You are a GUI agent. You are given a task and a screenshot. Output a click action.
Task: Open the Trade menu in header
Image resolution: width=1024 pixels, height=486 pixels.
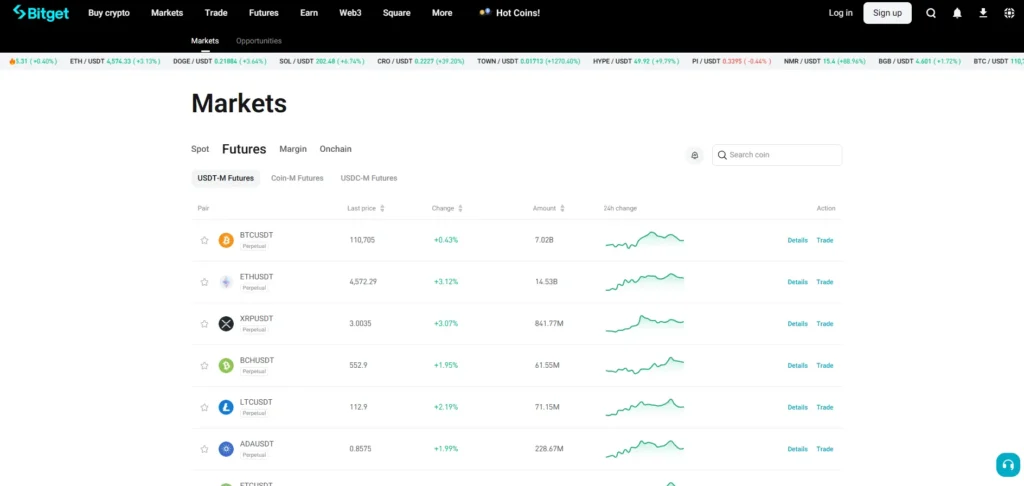(216, 13)
